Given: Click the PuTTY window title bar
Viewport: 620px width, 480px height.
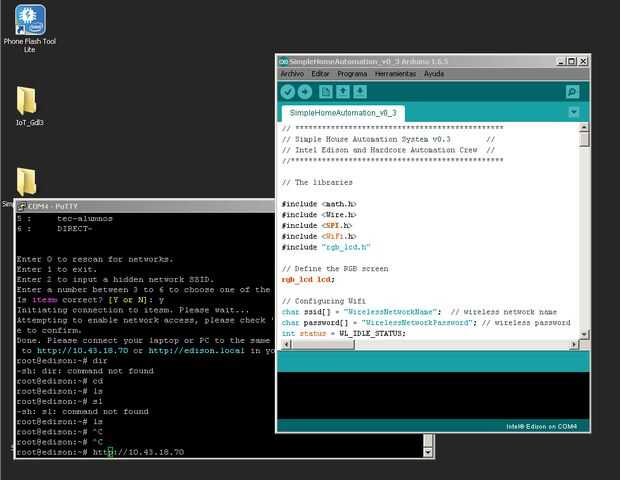Looking at the screenshot, I should pyautogui.click(x=145, y=206).
